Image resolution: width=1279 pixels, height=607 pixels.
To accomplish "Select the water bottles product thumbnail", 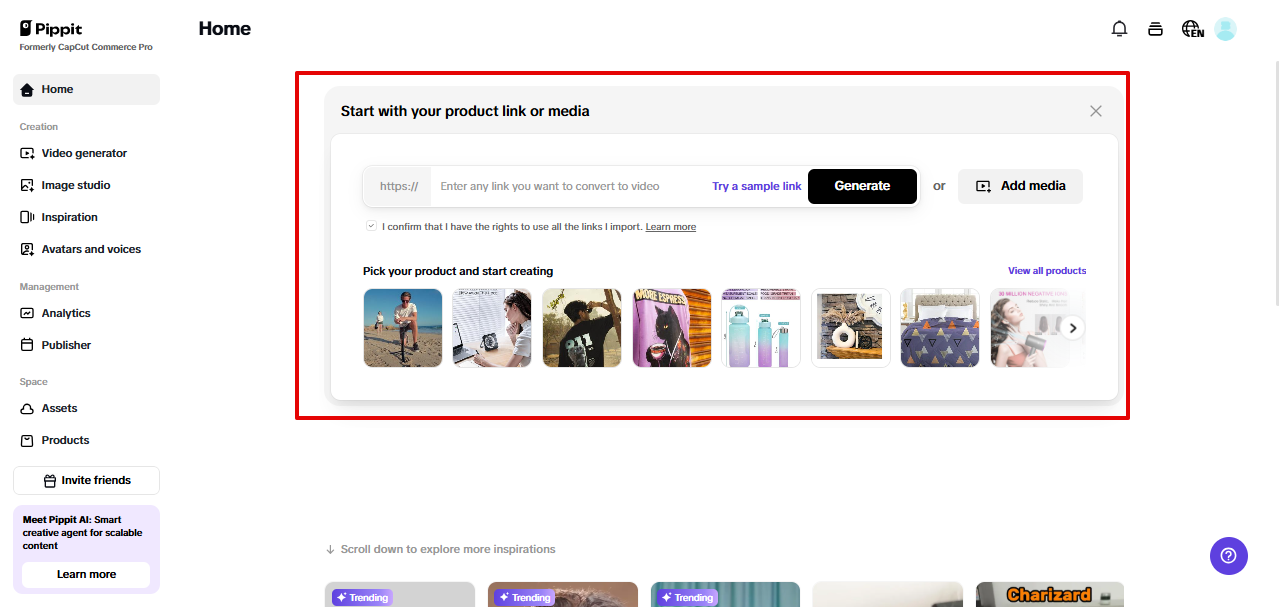I will 761,327.
